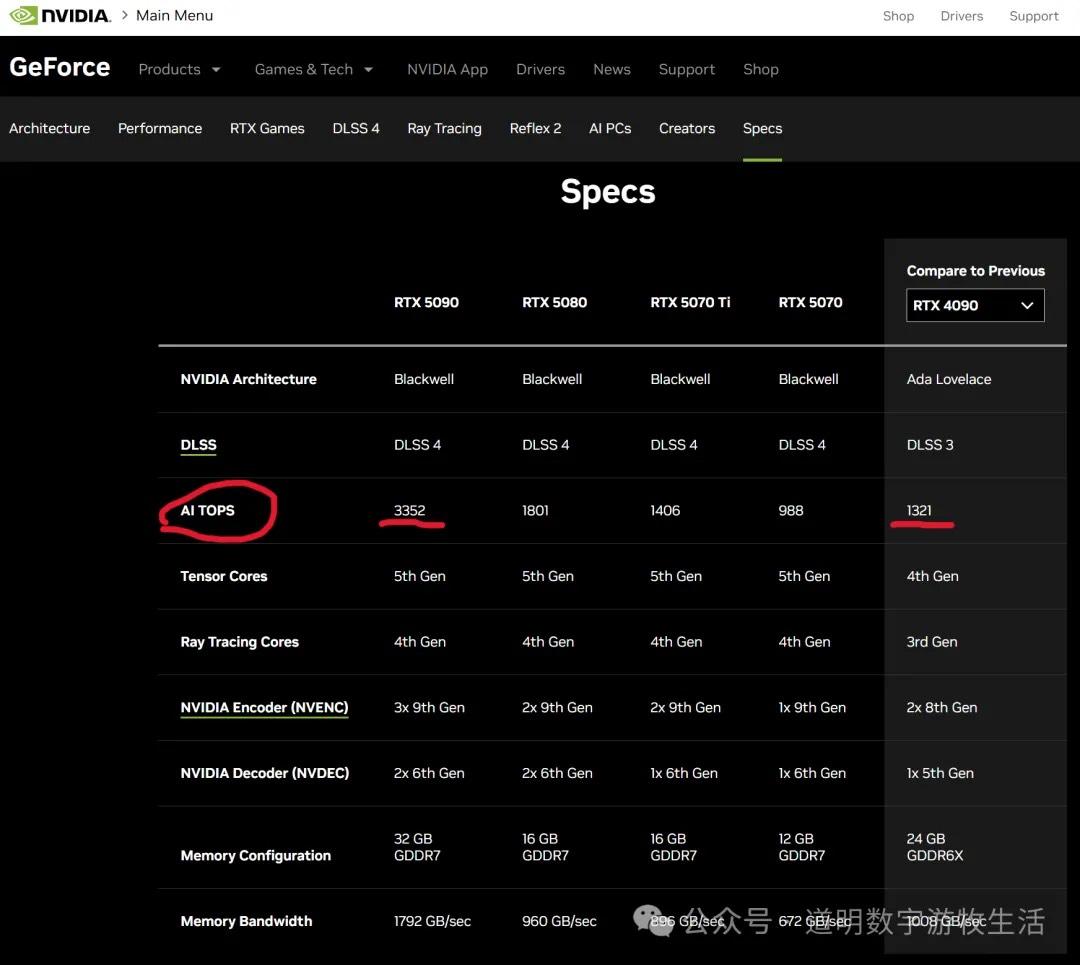Click the Main Menu breadcrumb
1080x965 pixels.
tap(174, 15)
